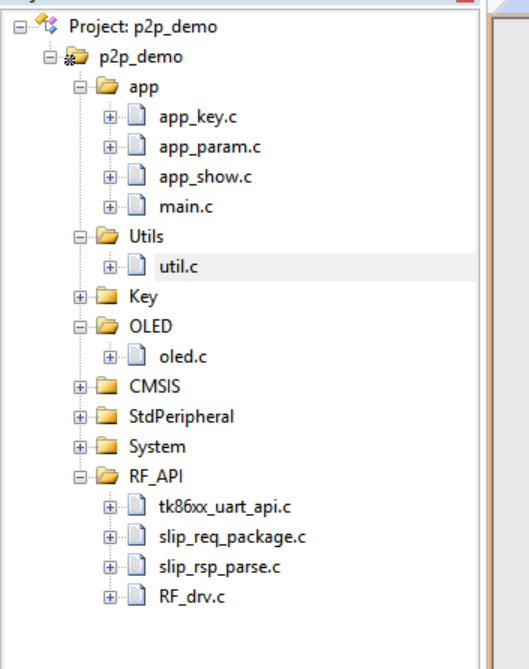
Task: Expand the StdPeripheral folder group
Action: (80, 417)
